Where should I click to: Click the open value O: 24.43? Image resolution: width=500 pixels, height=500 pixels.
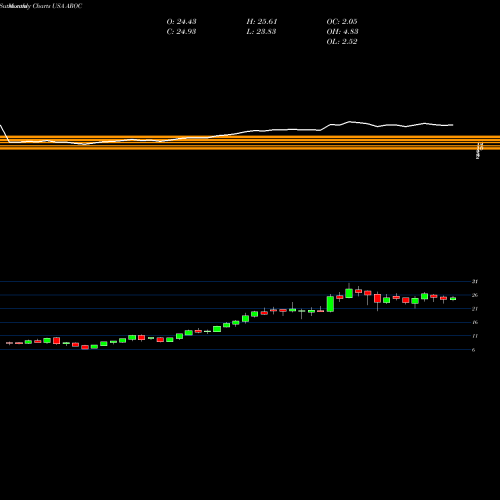pos(181,22)
